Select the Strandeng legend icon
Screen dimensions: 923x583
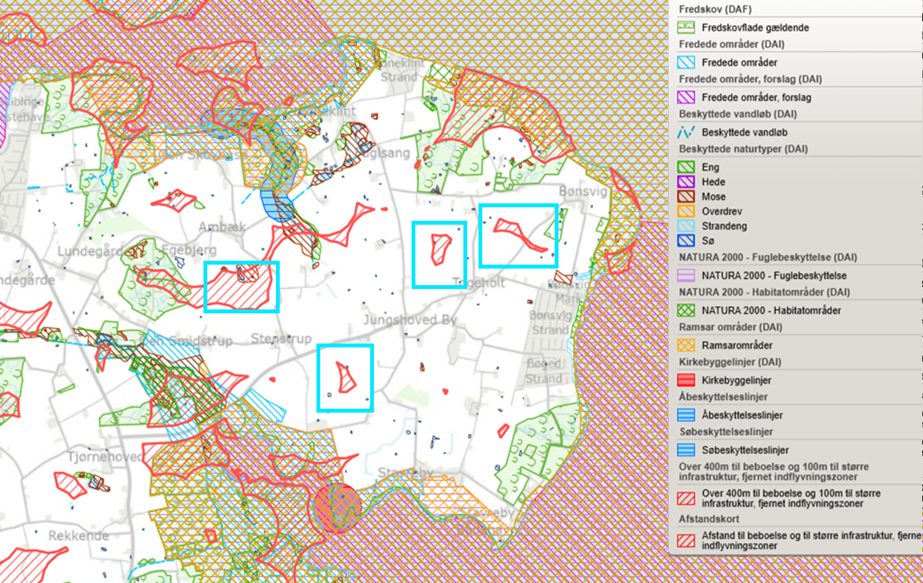click(x=686, y=226)
